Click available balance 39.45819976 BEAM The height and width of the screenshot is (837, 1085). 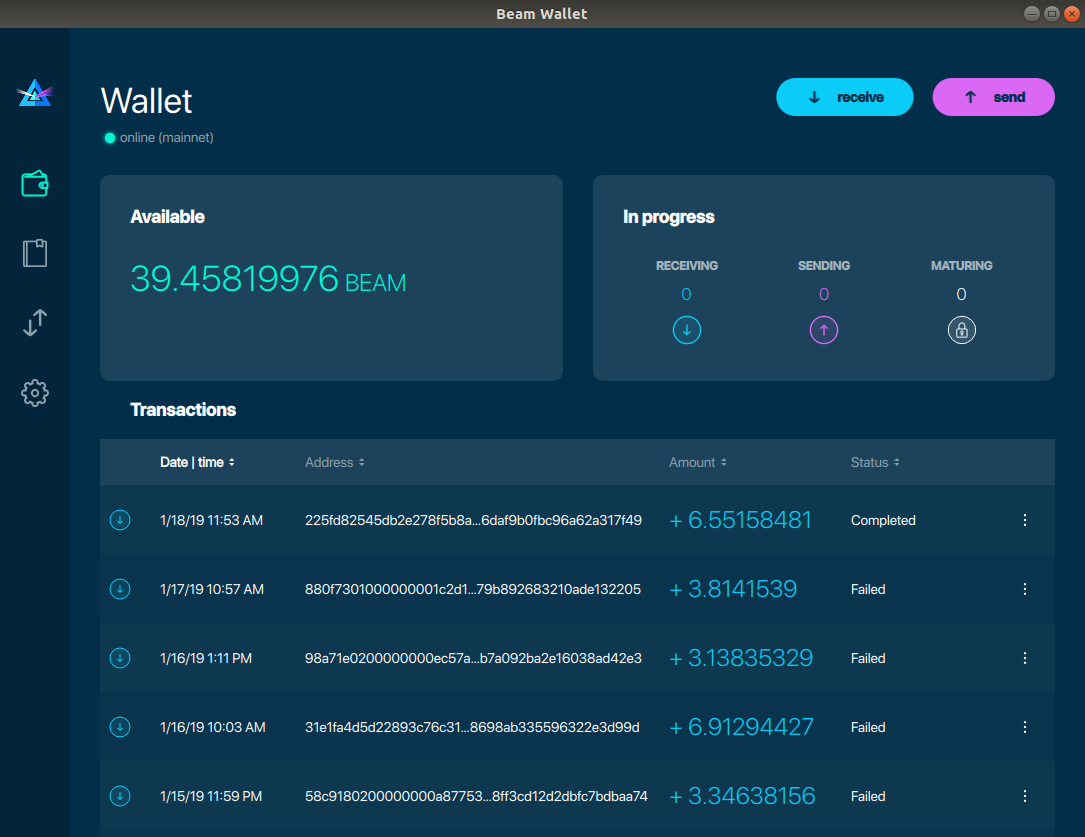pos(268,279)
